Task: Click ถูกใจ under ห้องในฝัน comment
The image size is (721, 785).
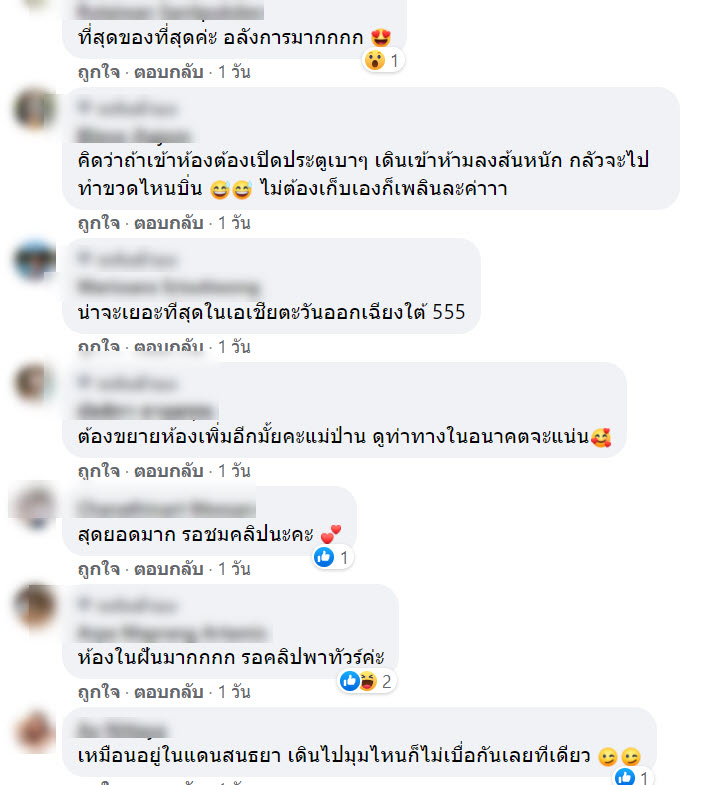Action: coord(99,692)
